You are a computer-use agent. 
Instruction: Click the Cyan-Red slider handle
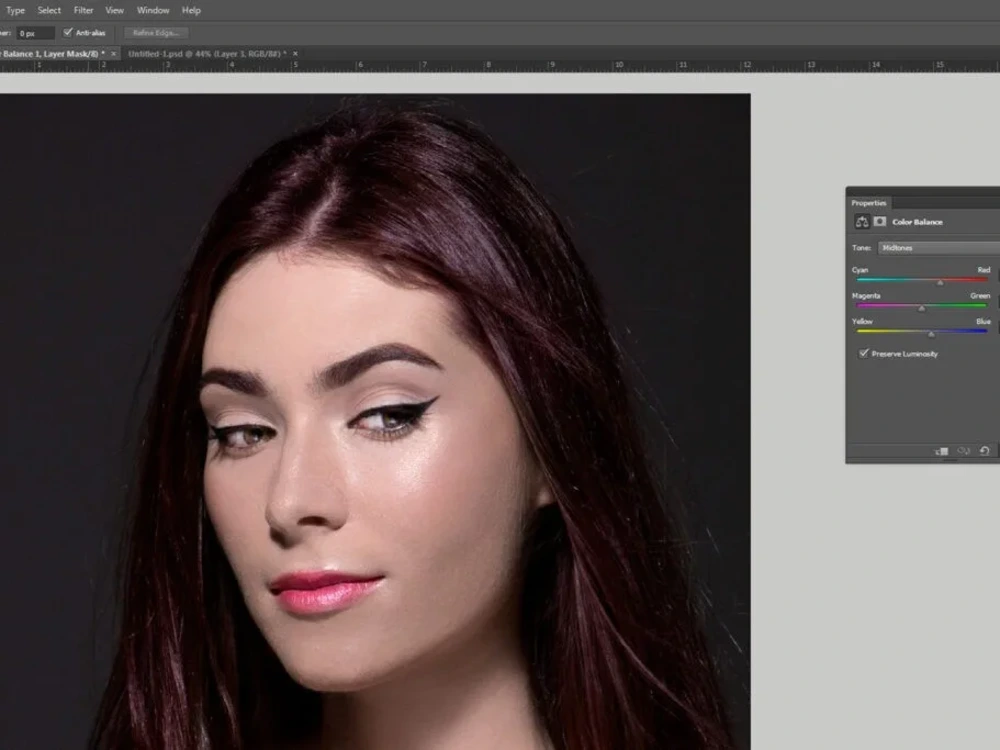click(x=939, y=282)
